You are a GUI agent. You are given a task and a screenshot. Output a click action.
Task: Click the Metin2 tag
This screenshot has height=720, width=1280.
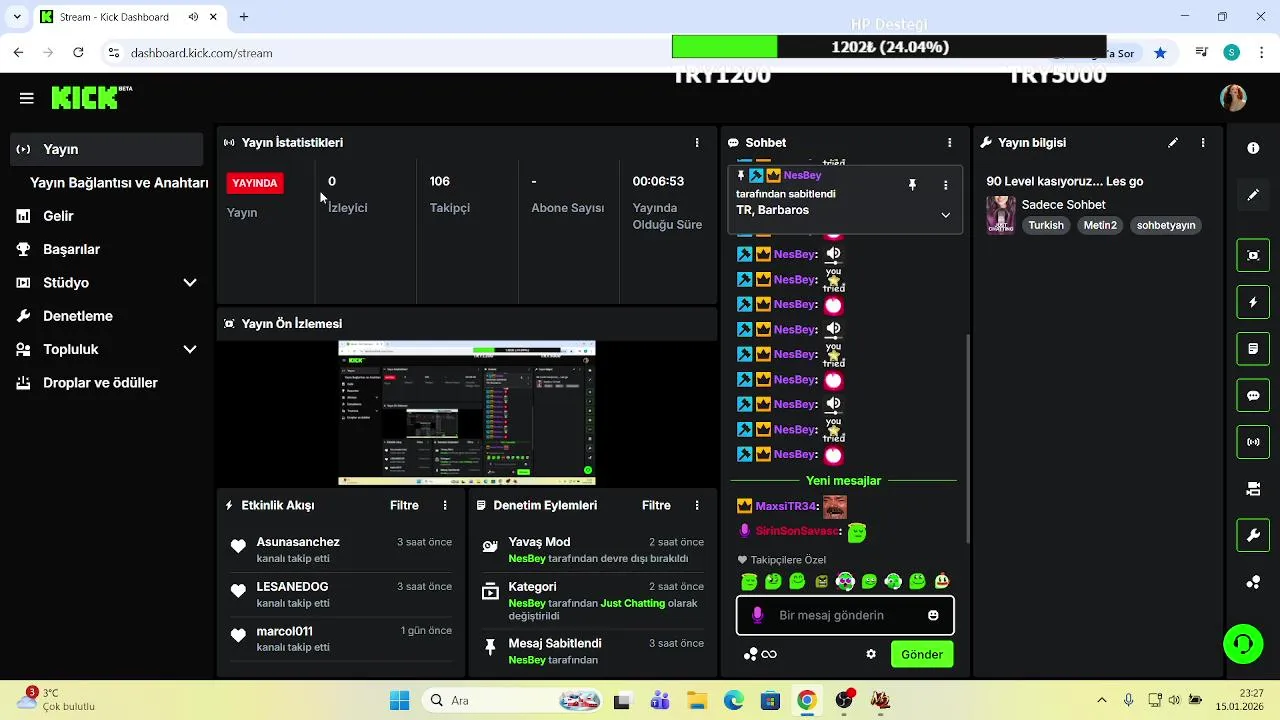[1100, 225]
